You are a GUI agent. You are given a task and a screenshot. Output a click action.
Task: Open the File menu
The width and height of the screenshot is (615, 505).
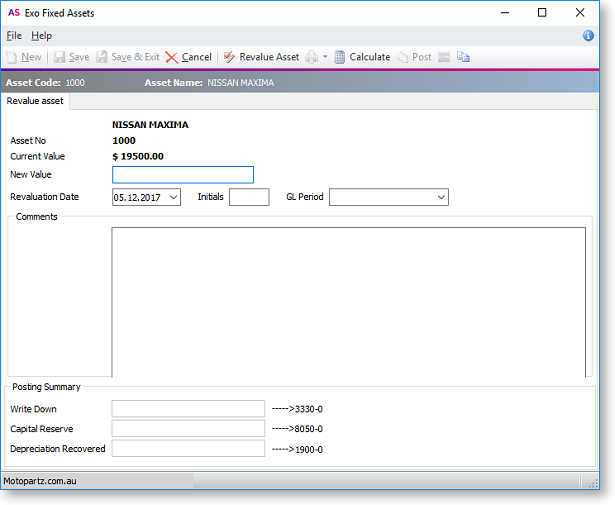pos(14,35)
